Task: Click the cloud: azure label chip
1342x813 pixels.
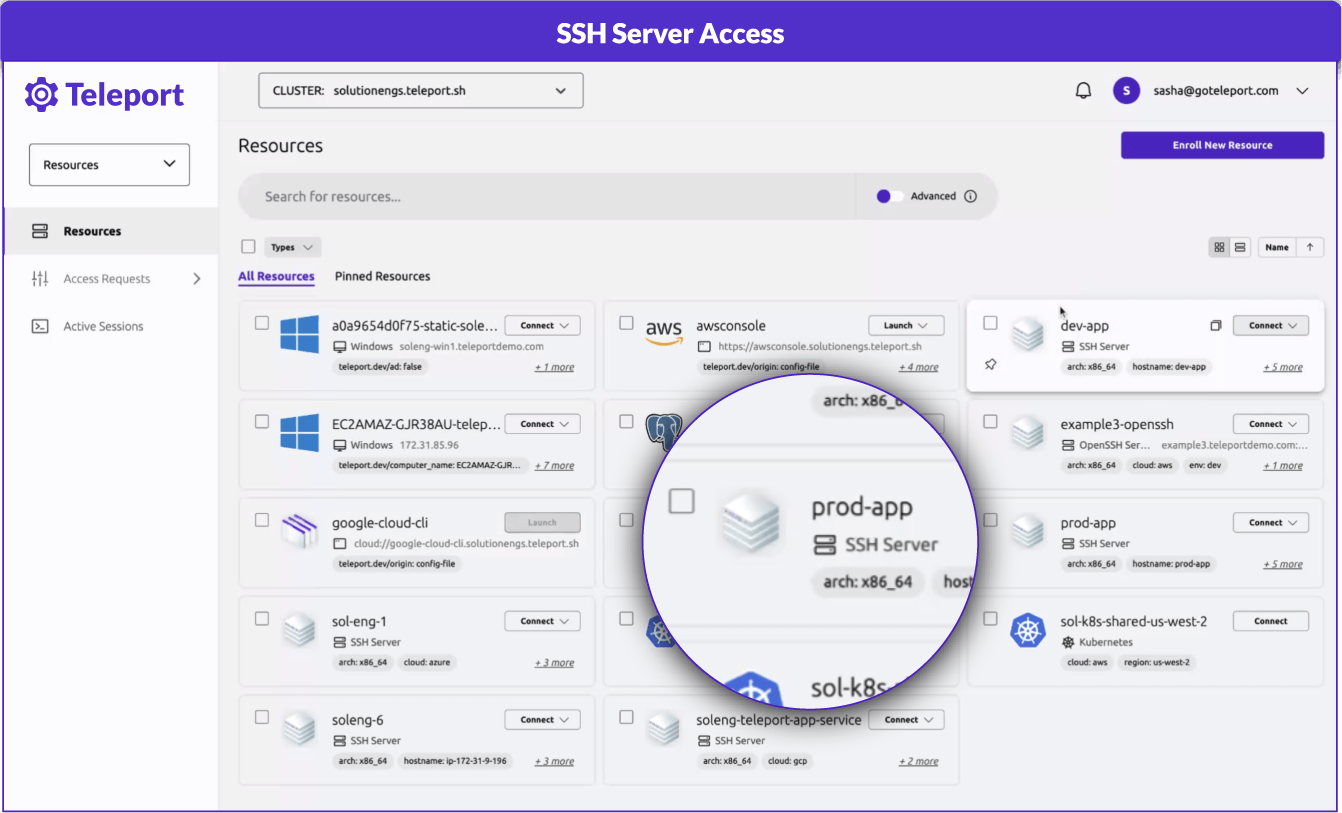Action: click(428, 662)
